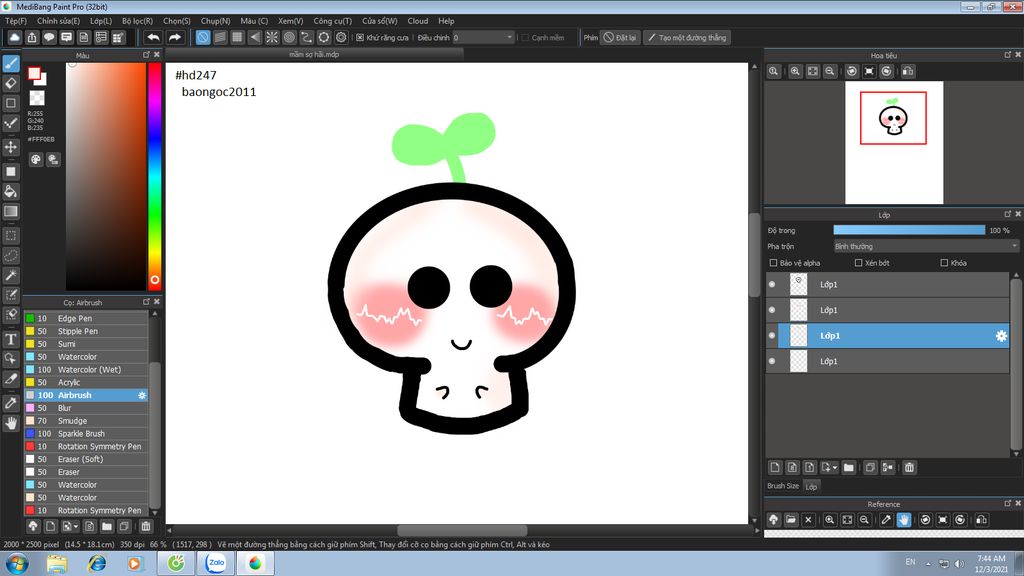Click the canvas horizontal scrollbar thumb
The height and width of the screenshot is (576, 1024).
462,530
